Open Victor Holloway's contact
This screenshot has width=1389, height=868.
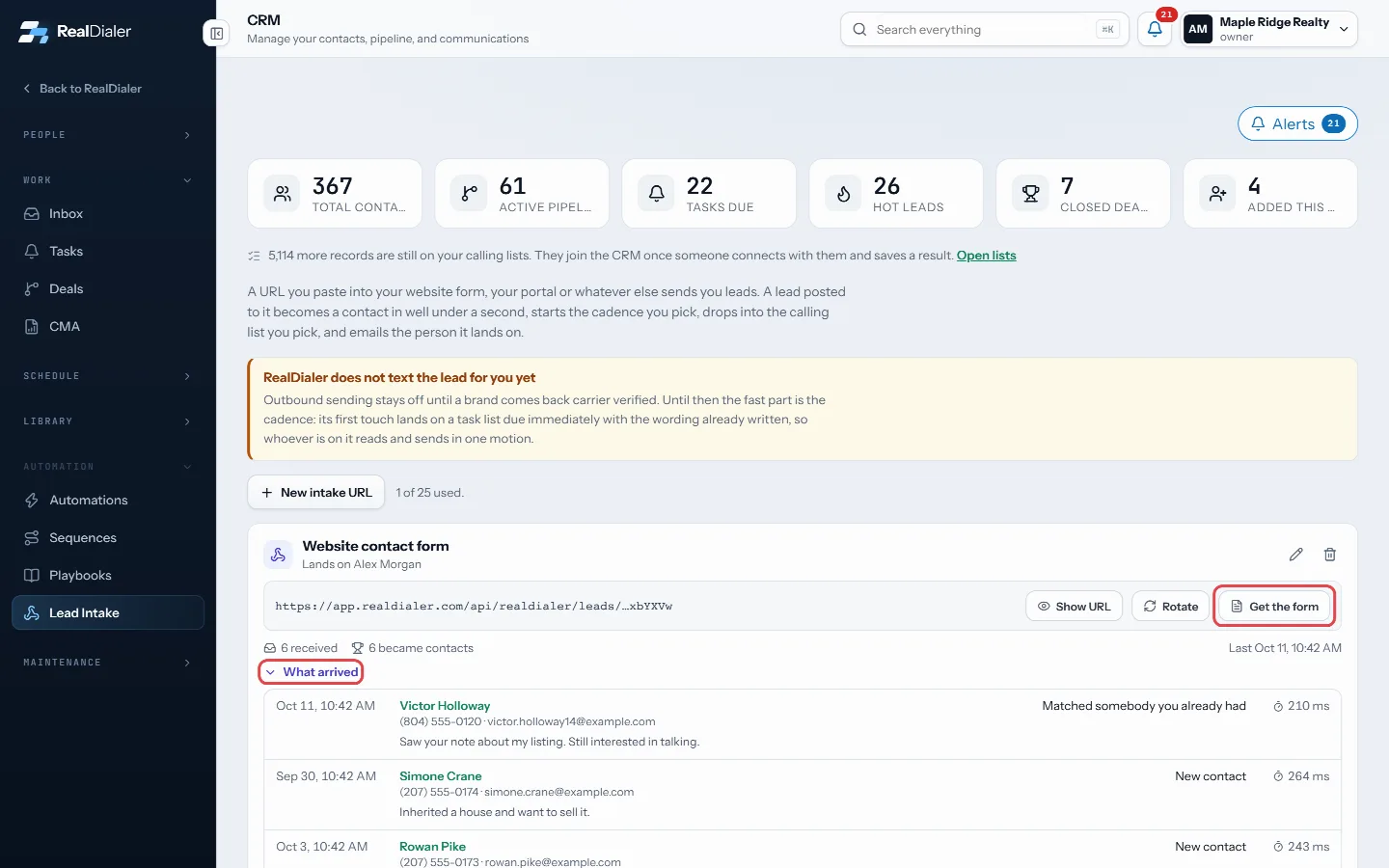445,706
